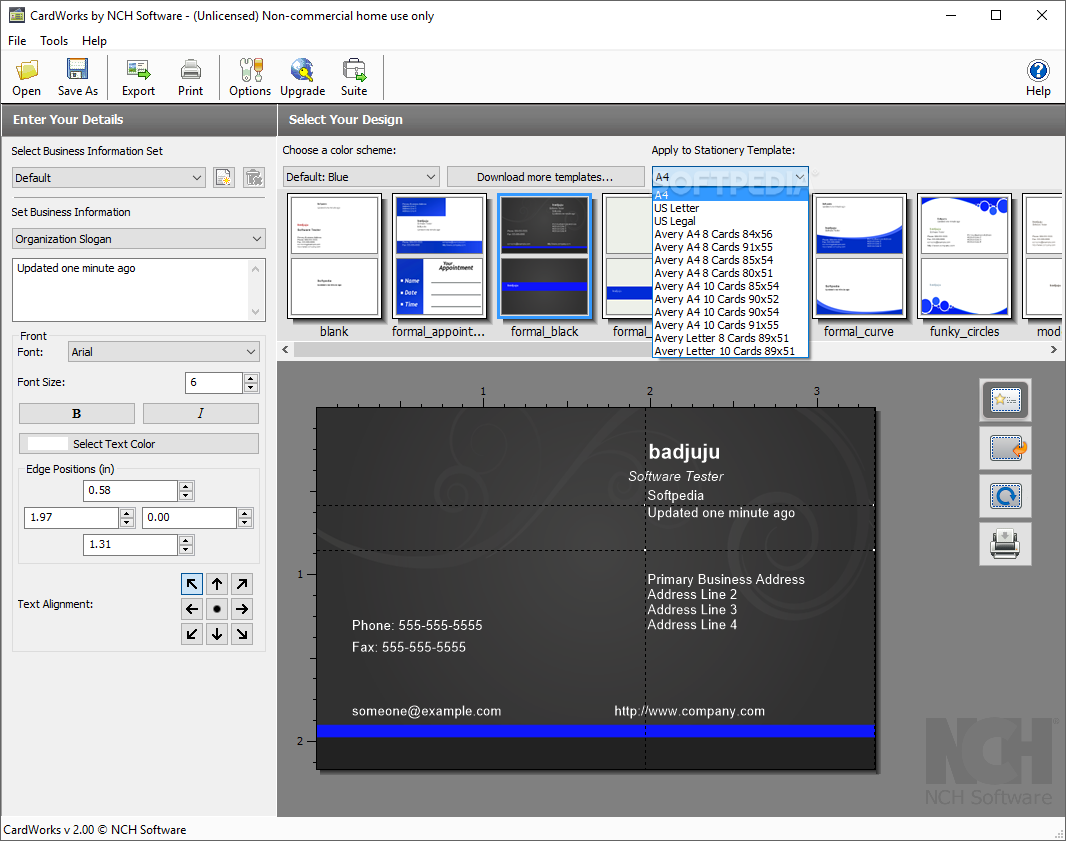Align text to the middle left

192,609
